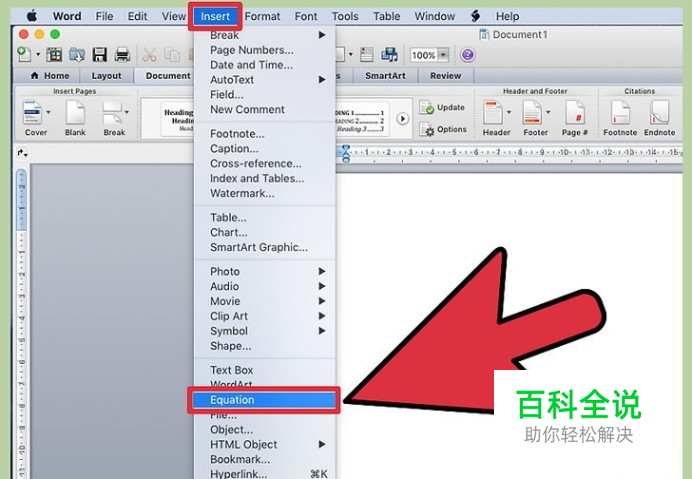Click the vertical ruler margin area
Image resolution: width=692 pixels, height=479 pixels.
[21, 200]
